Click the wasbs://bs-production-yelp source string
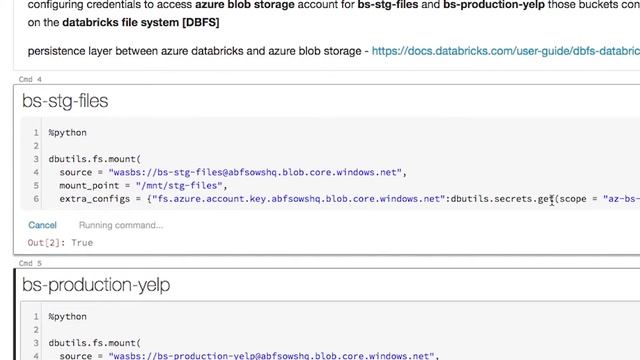 click(x=271, y=356)
